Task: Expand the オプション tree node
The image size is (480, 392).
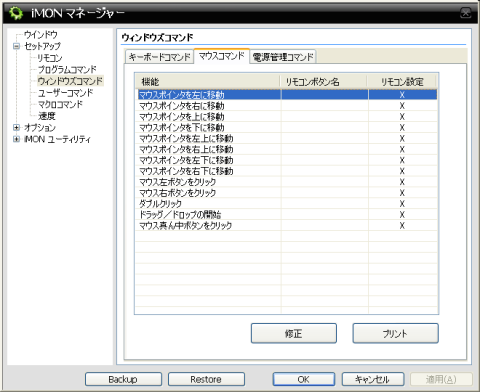Action: tap(16, 127)
